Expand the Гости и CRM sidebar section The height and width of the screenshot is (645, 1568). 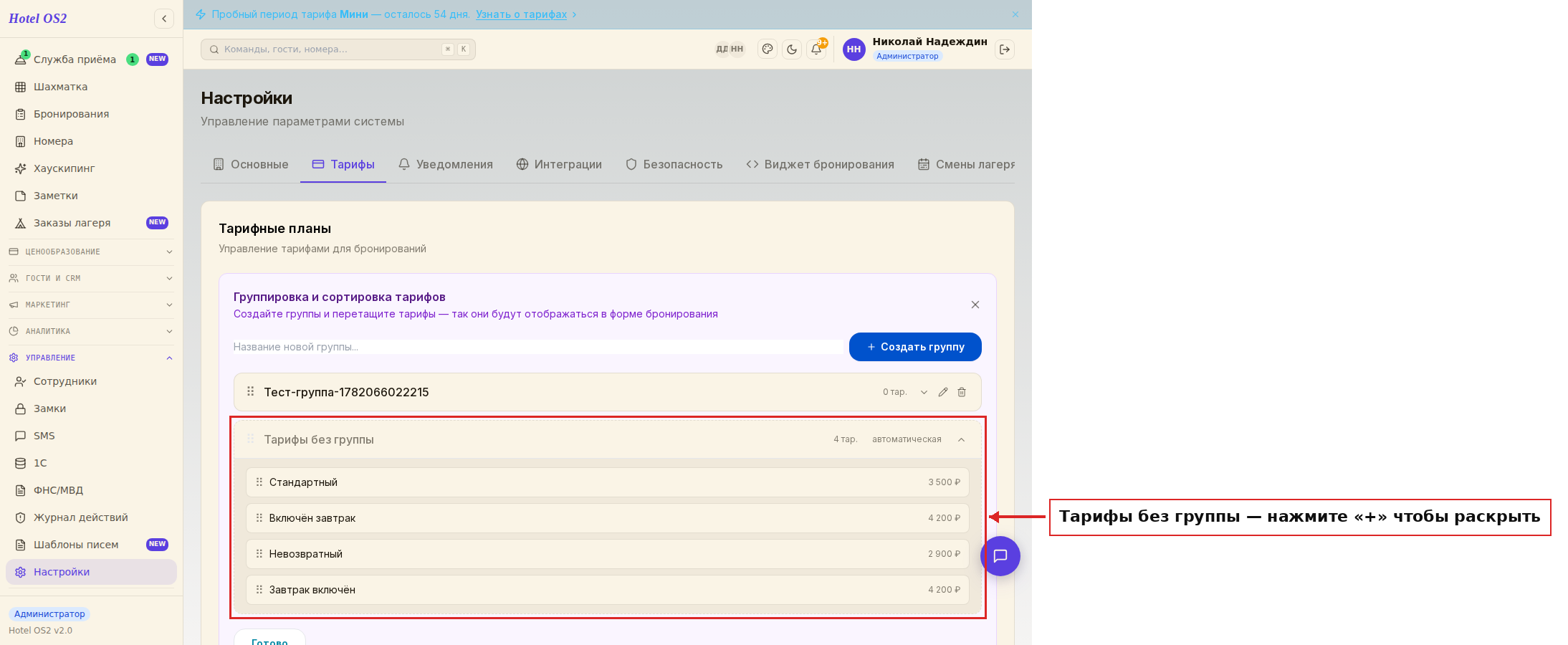91,278
